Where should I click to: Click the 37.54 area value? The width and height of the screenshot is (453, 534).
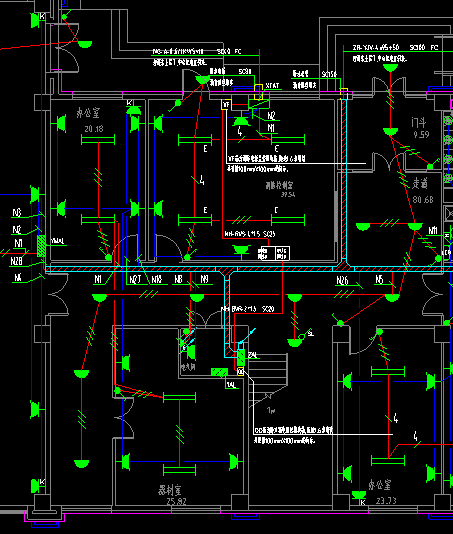(x=288, y=194)
